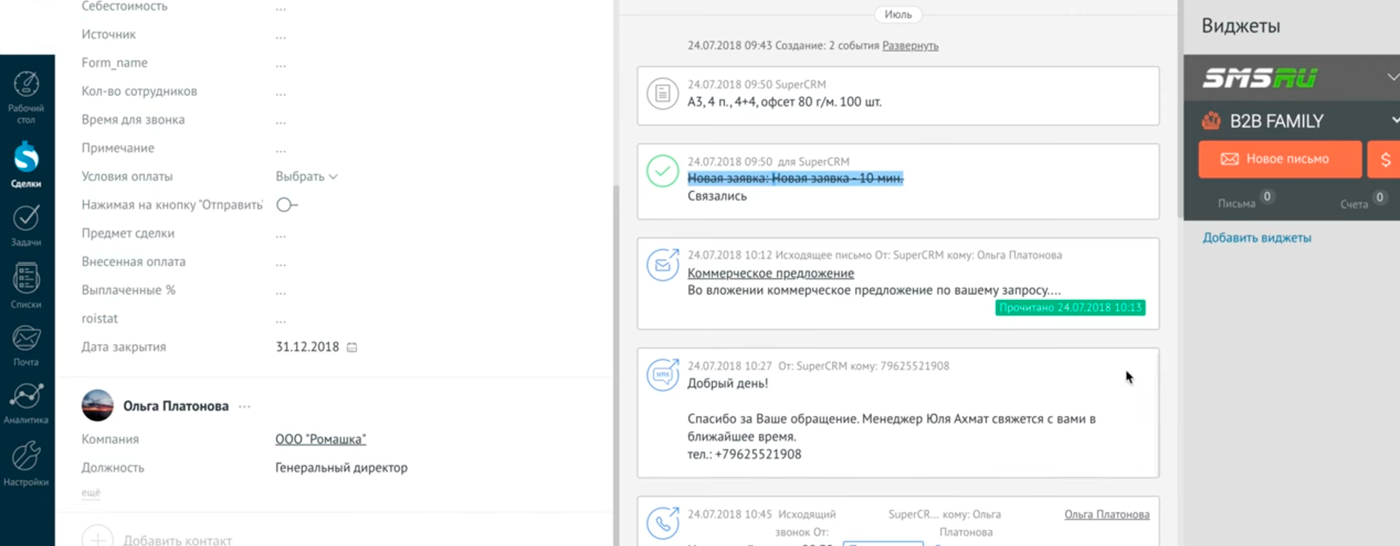This screenshot has width=1400, height=546.
Task: Toggle the Нажимая на кнопку Отправить switch
Action: [x=287, y=205]
